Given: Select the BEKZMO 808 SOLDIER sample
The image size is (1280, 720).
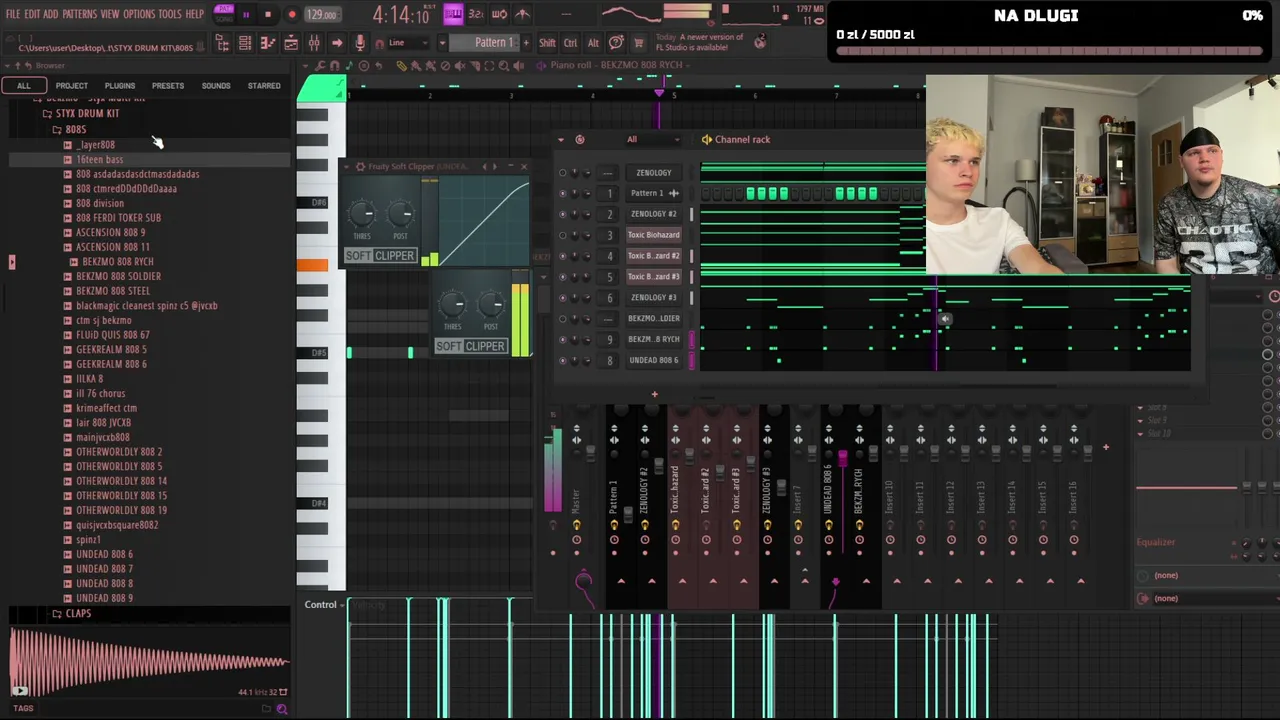Looking at the screenshot, I should [x=118, y=276].
